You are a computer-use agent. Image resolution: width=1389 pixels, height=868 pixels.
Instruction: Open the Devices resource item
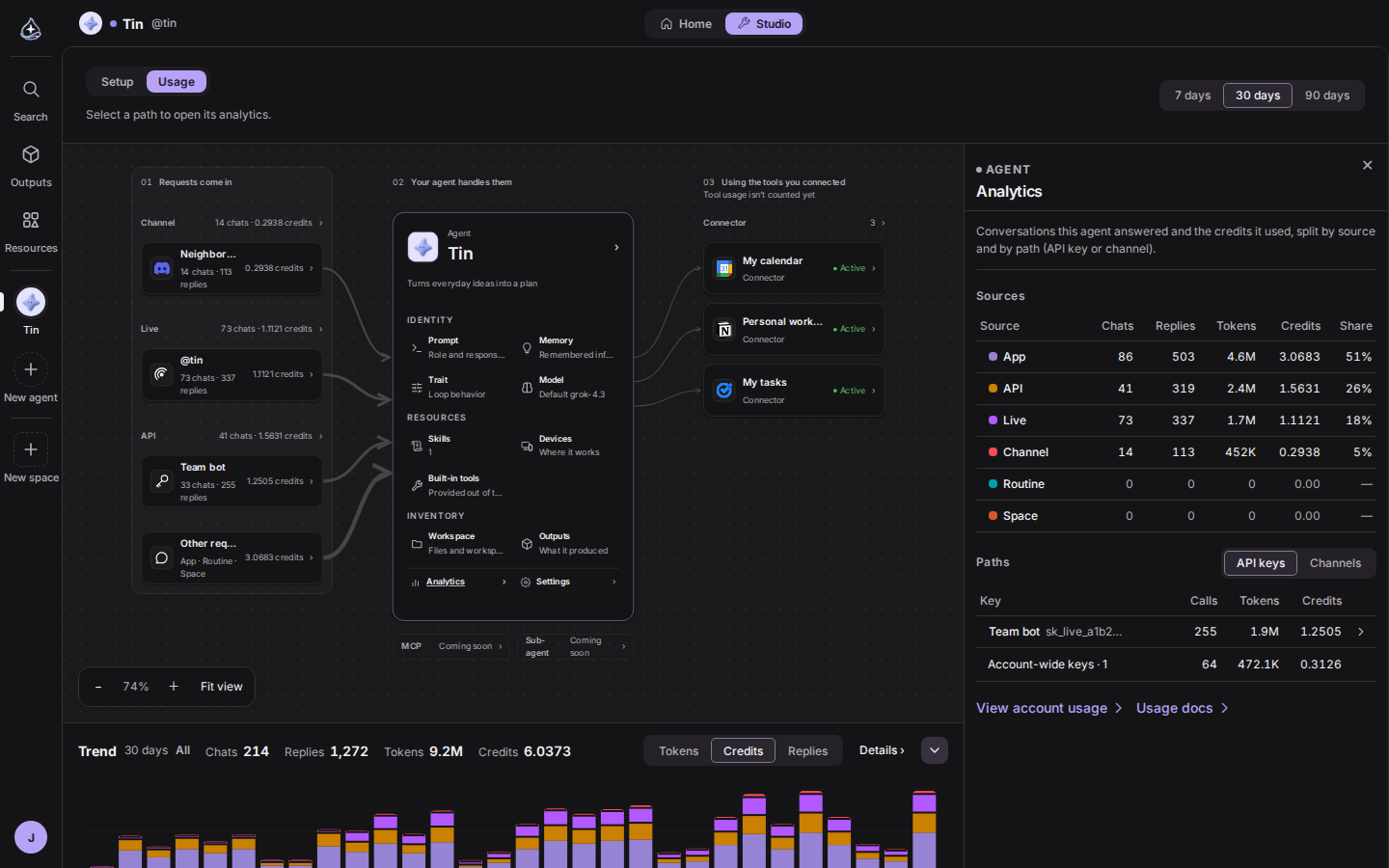point(569,446)
